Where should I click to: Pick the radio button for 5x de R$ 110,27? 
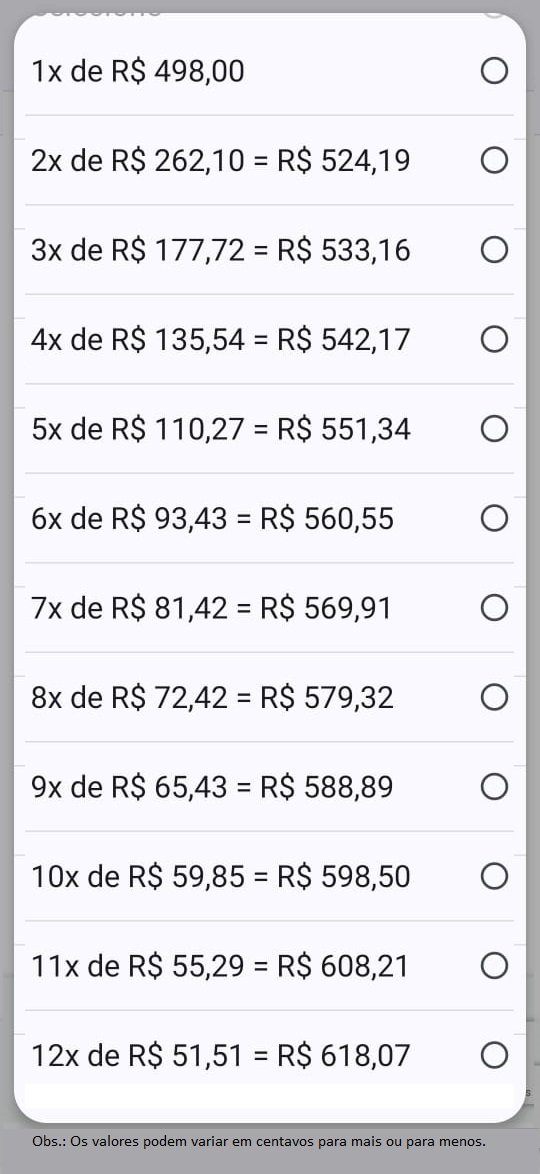coord(494,429)
